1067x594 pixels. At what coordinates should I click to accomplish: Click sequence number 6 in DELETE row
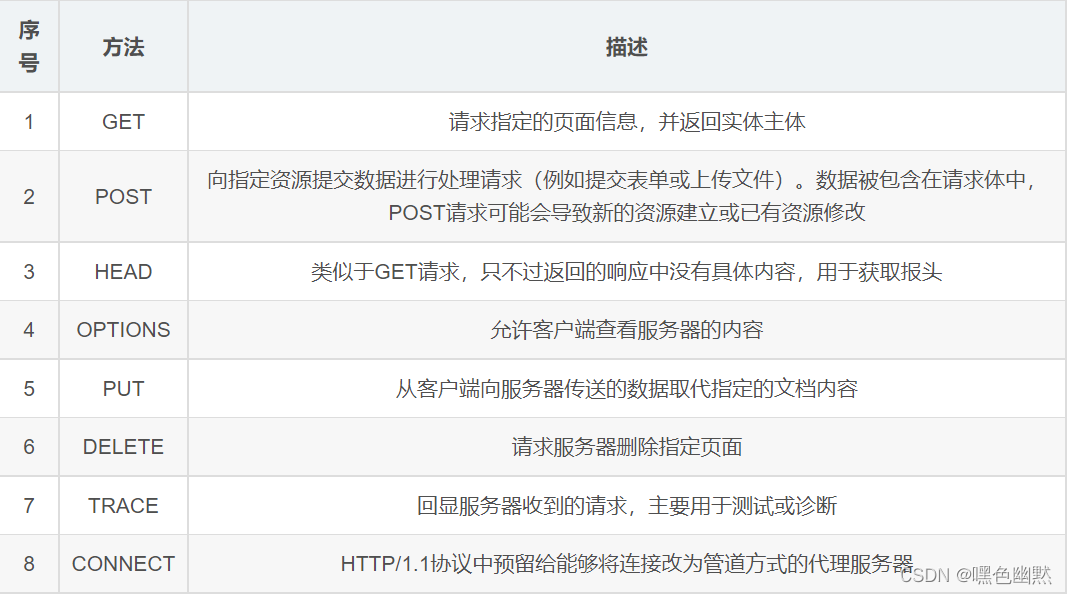tap(29, 447)
